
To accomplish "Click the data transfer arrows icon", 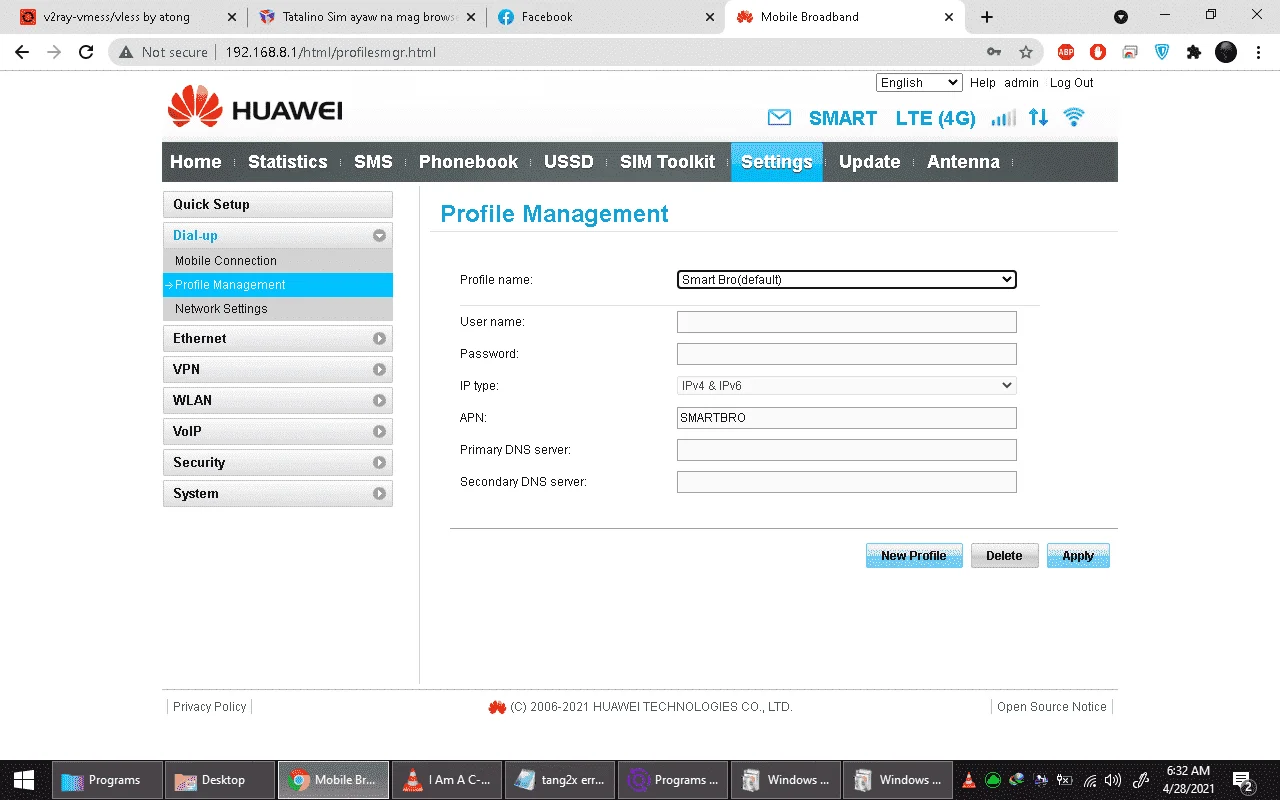I will pyautogui.click(x=1039, y=117).
